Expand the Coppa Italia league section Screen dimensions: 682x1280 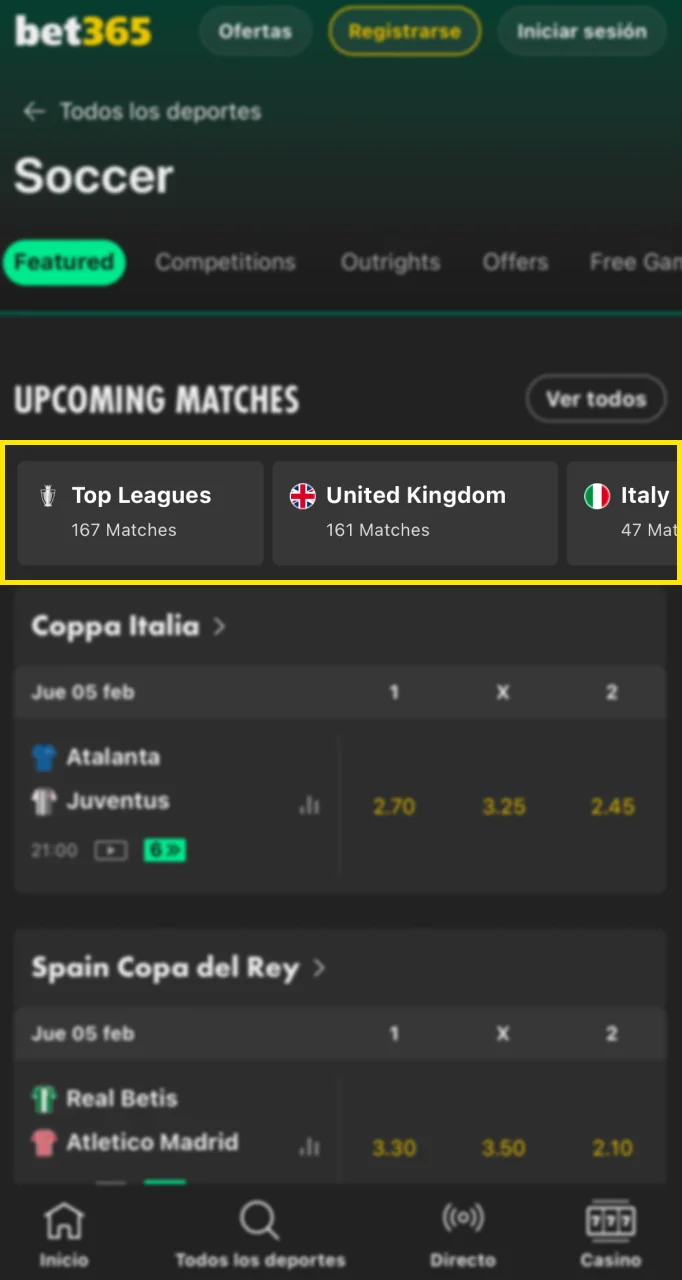pyautogui.click(x=128, y=627)
